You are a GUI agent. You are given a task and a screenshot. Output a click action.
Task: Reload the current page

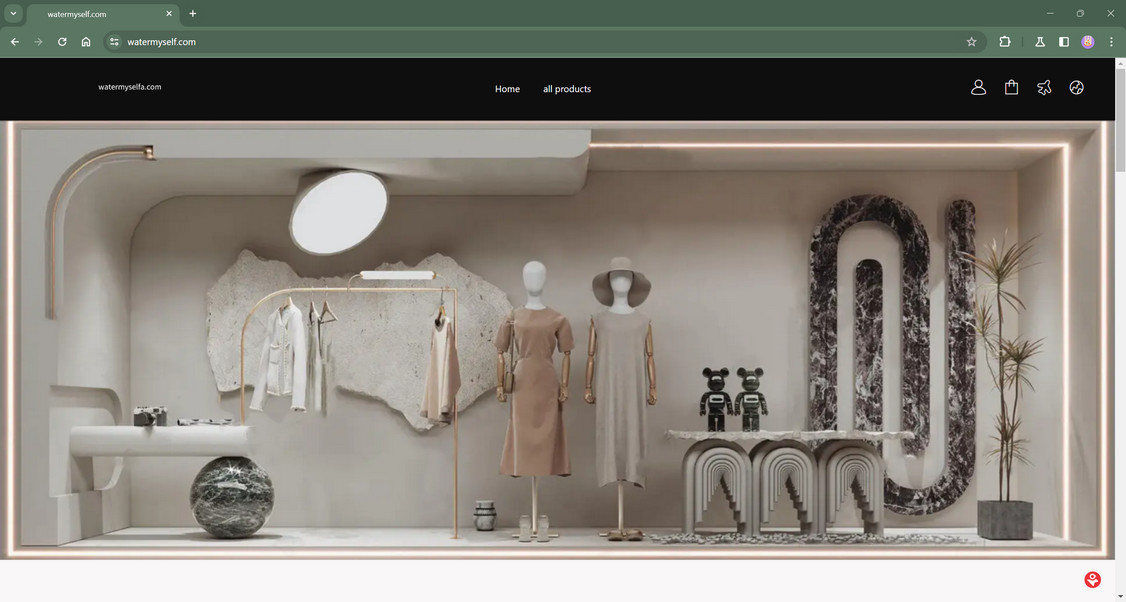62,42
